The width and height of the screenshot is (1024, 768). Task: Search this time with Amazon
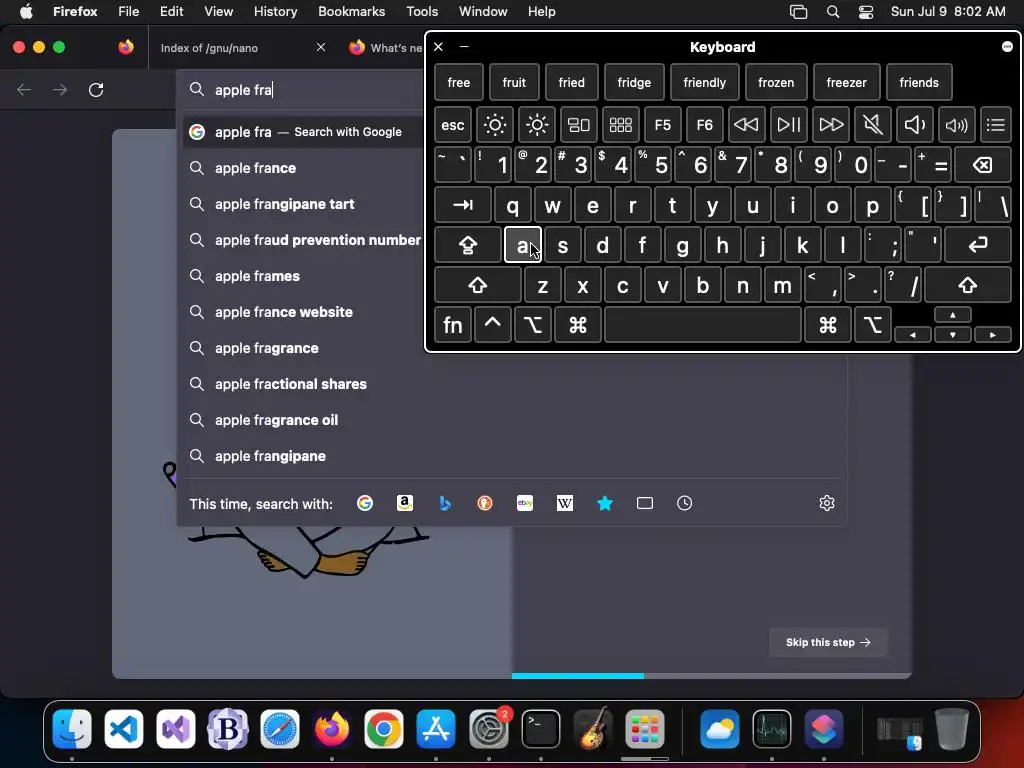coord(405,503)
